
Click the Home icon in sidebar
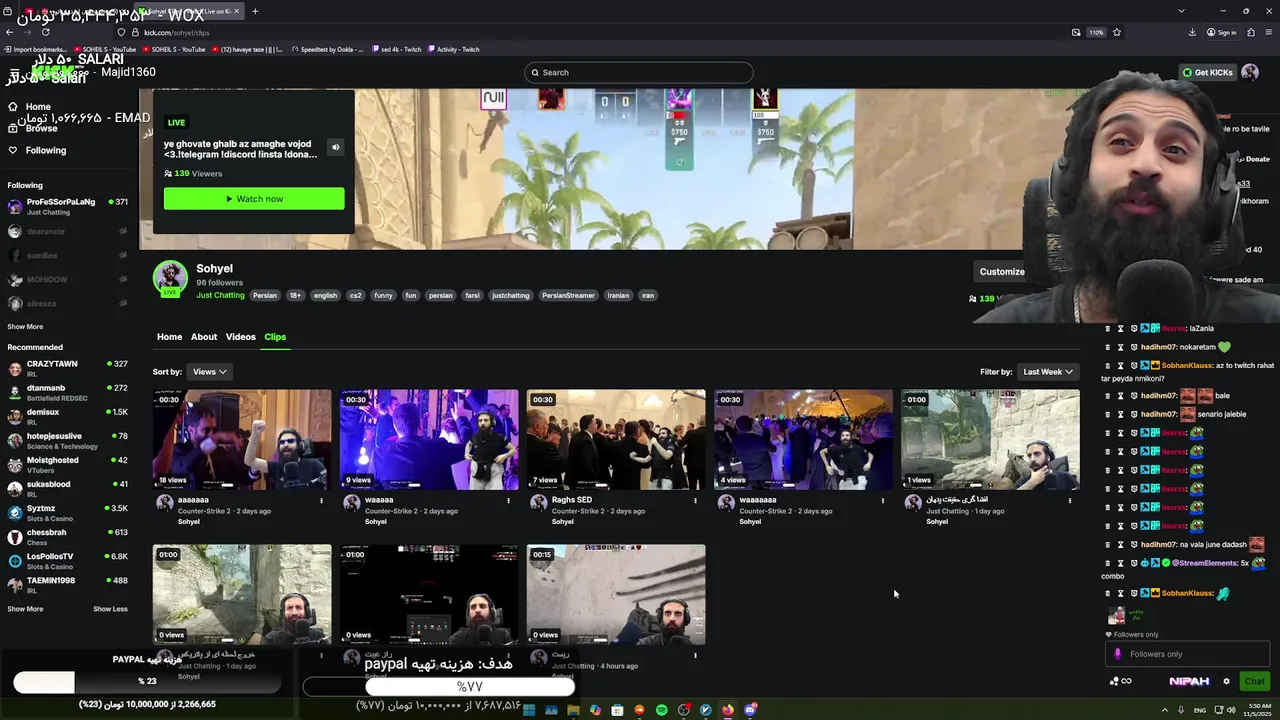(13, 106)
